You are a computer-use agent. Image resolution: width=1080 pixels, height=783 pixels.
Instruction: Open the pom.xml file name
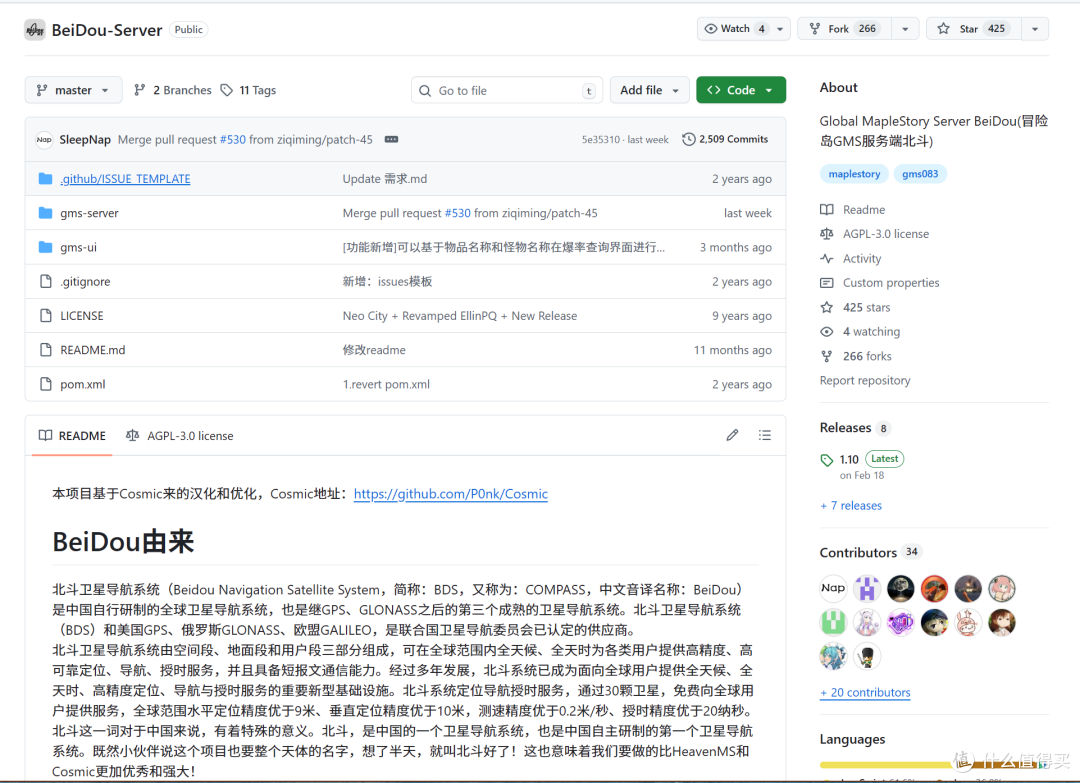[83, 384]
